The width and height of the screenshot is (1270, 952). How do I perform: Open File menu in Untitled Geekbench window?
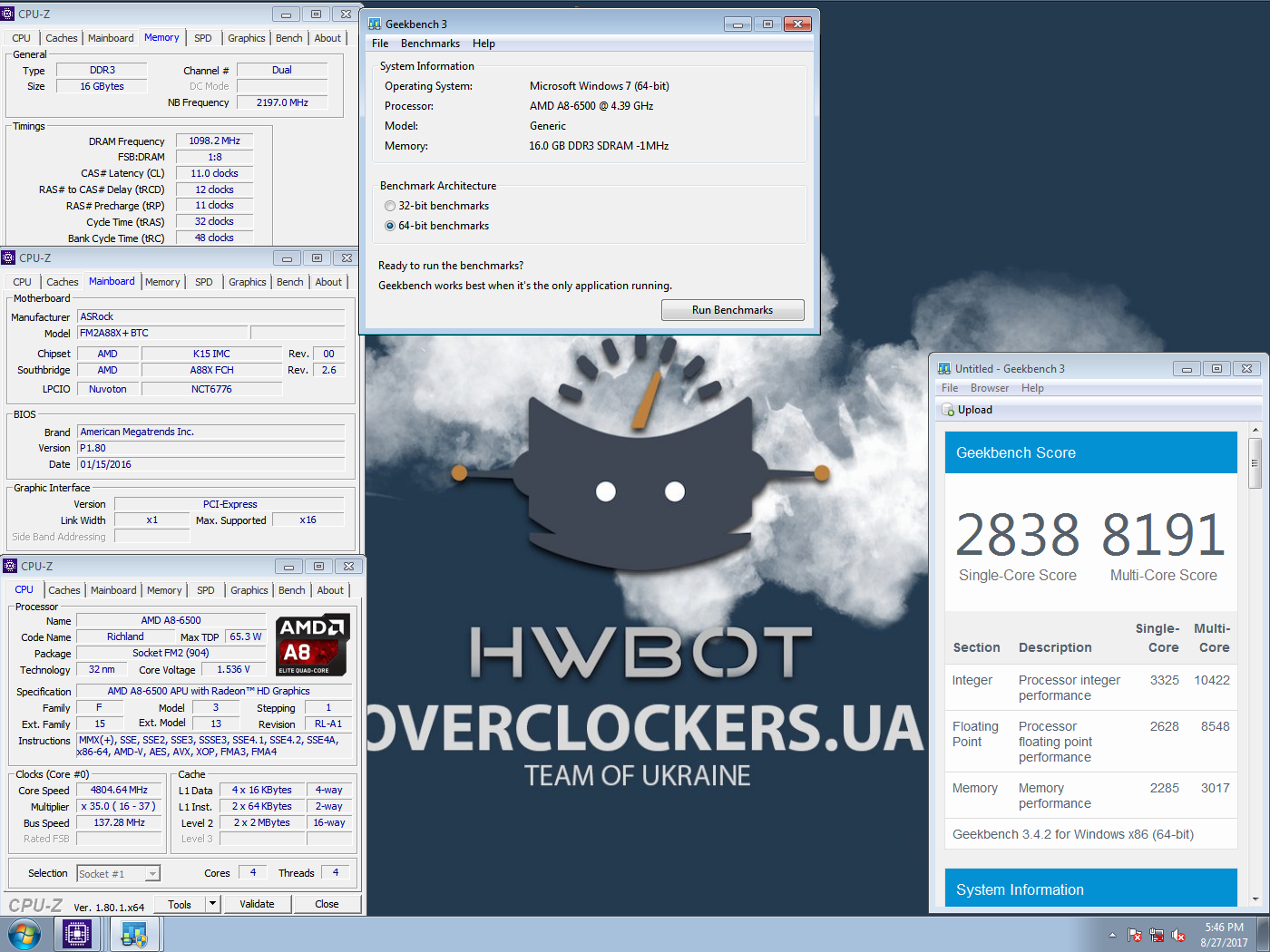[950, 388]
